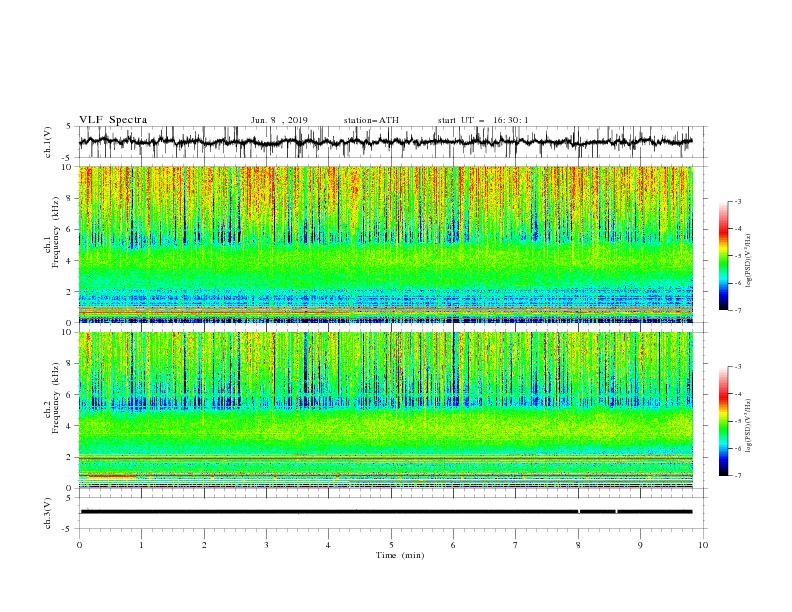The width and height of the screenshot is (792, 612).
Task: Click the first white gap in ch.3 trace
Action: 579,512
